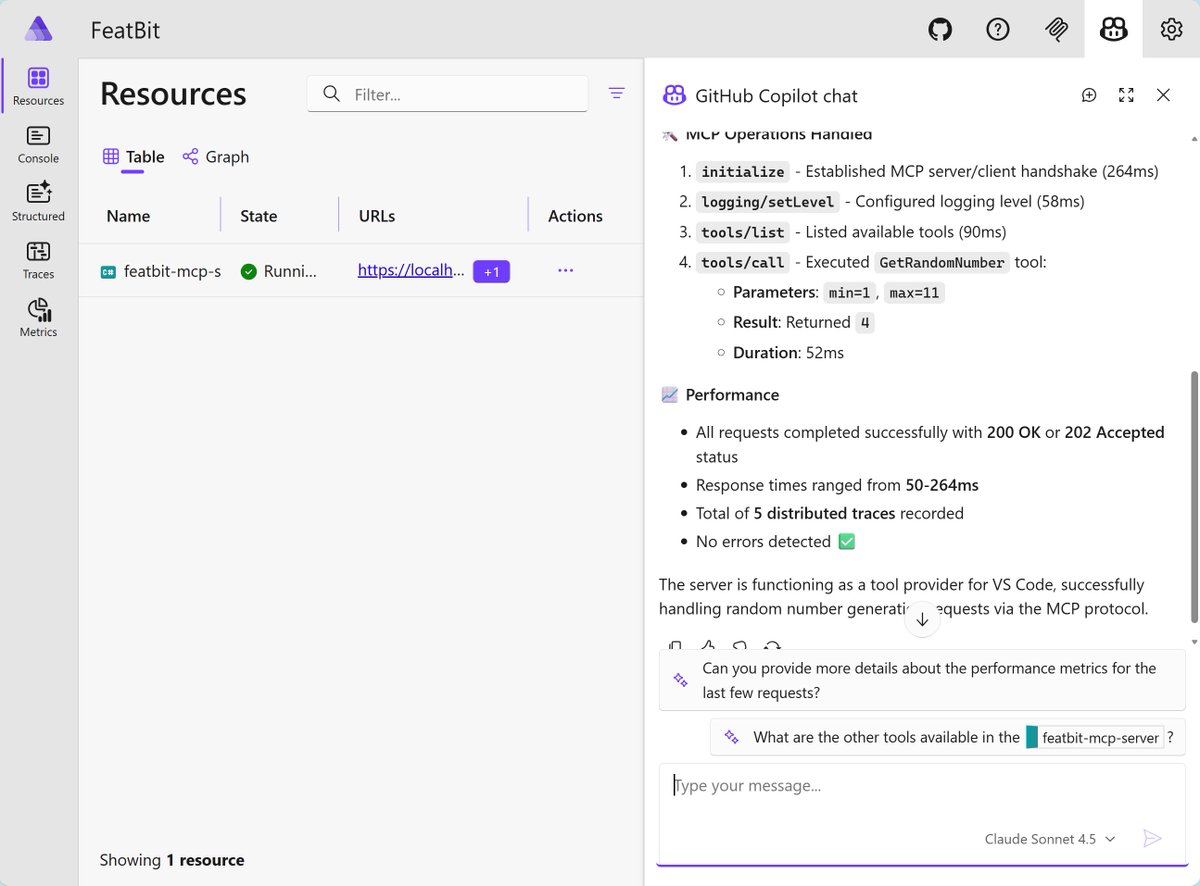Click the Aspire logo next to FeatBit

pos(39,29)
